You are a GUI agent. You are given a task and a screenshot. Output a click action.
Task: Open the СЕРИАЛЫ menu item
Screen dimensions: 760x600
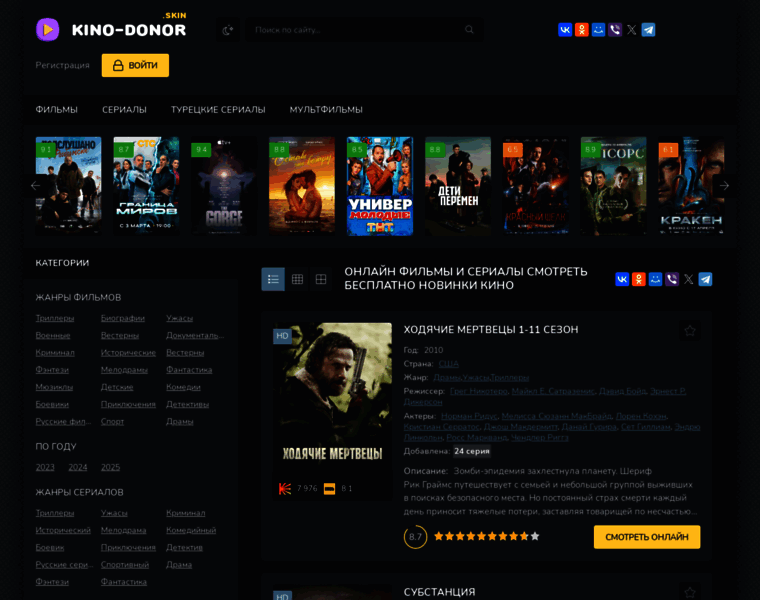click(x=124, y=110)
